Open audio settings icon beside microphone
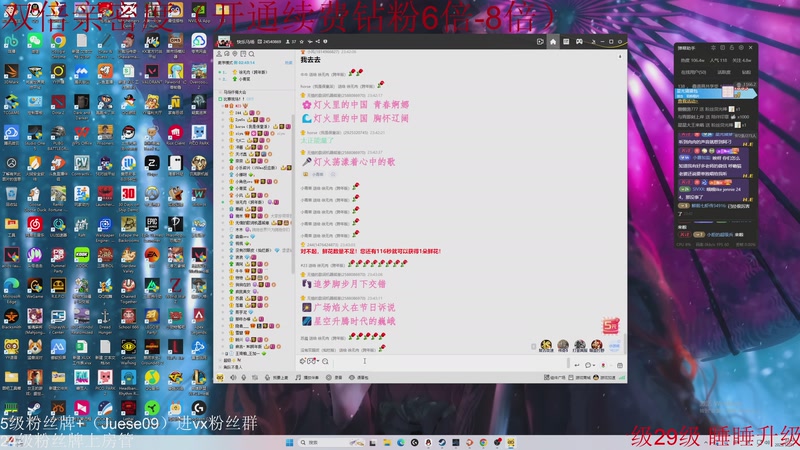 click(x=255, y=378)
